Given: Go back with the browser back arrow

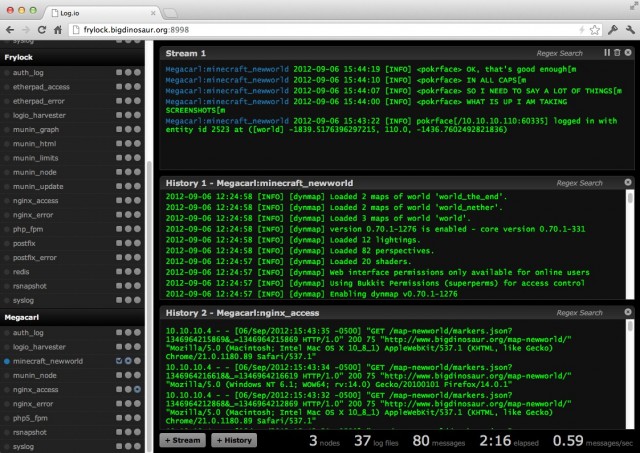Looking at the screenshot, I should [10, 30].
